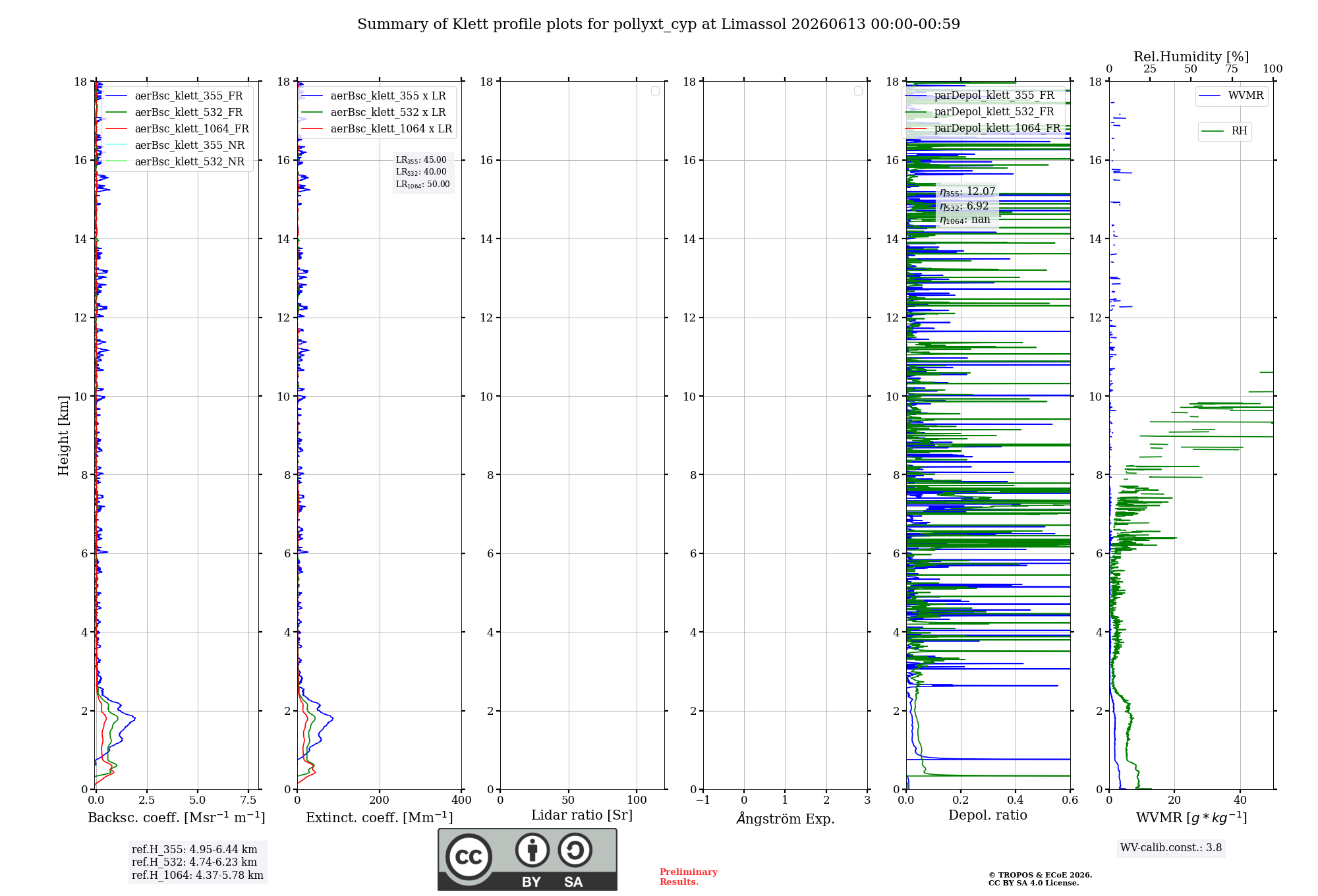Click the Preliminary Results red text
The height and width of the screenshot is (896, 1318).
coord(689,877)
